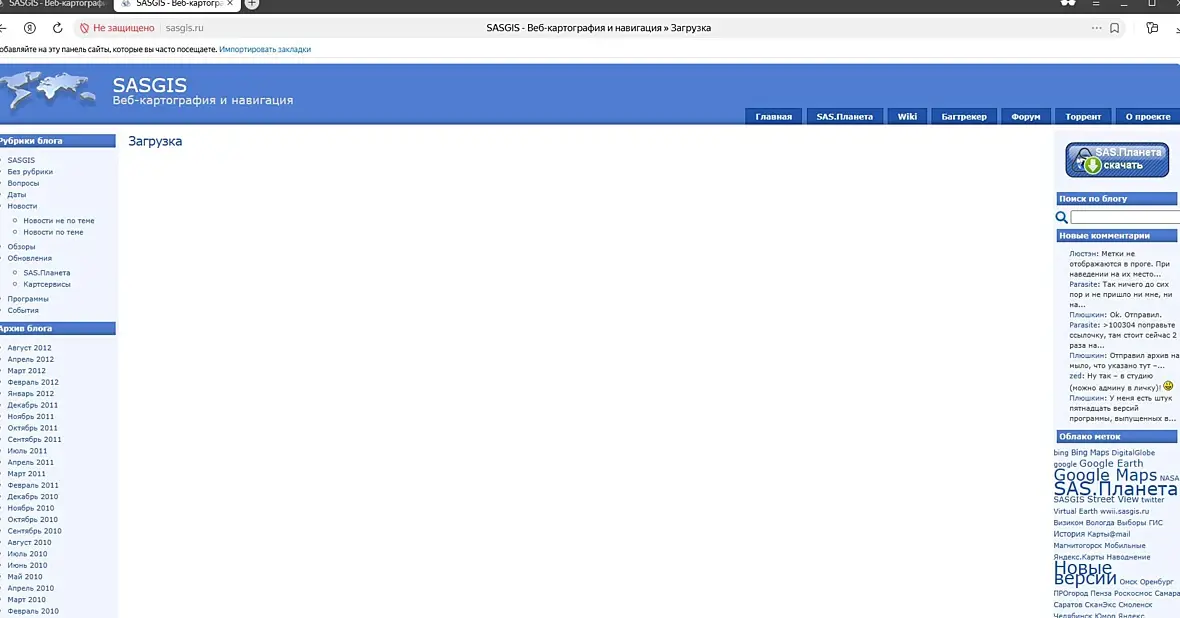Click the SASGIS world map logo
The height and width of the screenshot is (618, 1180).
click(x=49, y=91)
